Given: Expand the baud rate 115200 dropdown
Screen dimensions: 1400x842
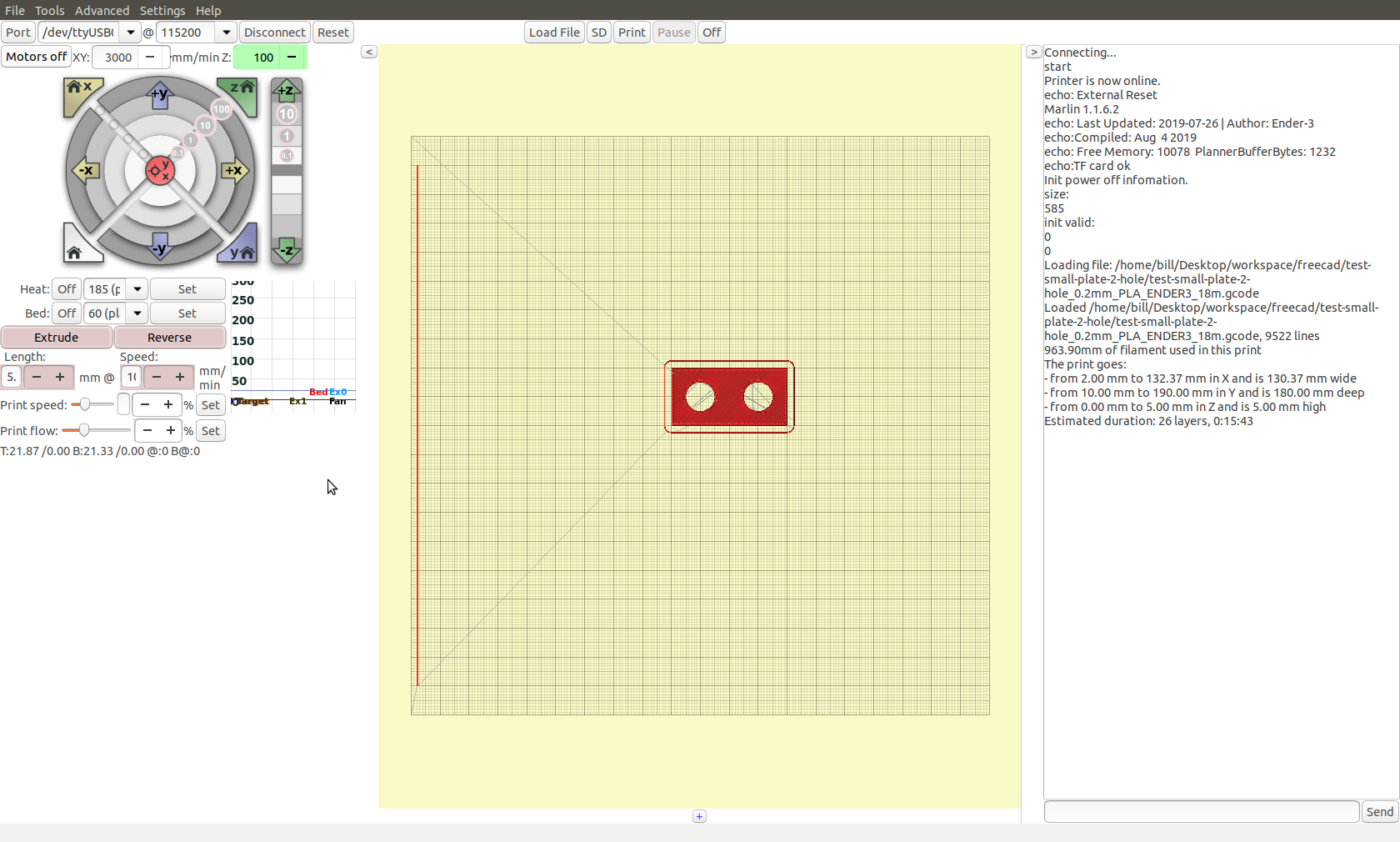Looking at the screenshot, I should (226, 33).
